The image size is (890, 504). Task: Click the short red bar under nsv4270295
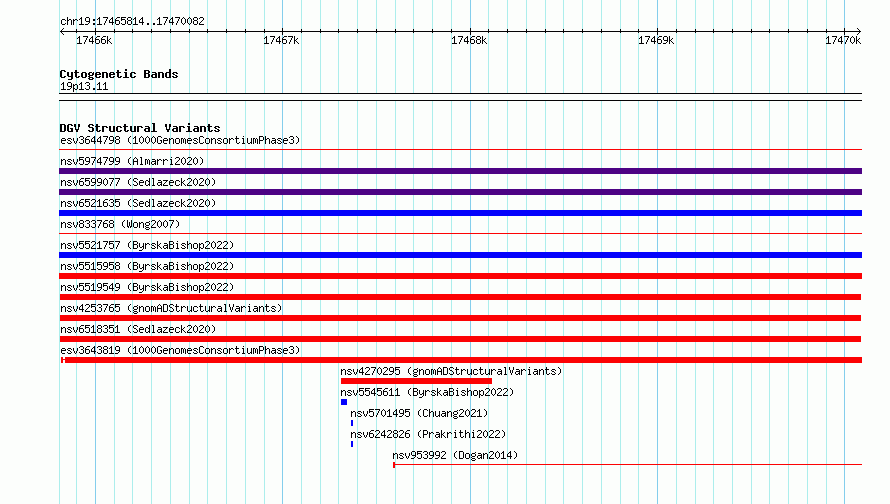(416, 381)
